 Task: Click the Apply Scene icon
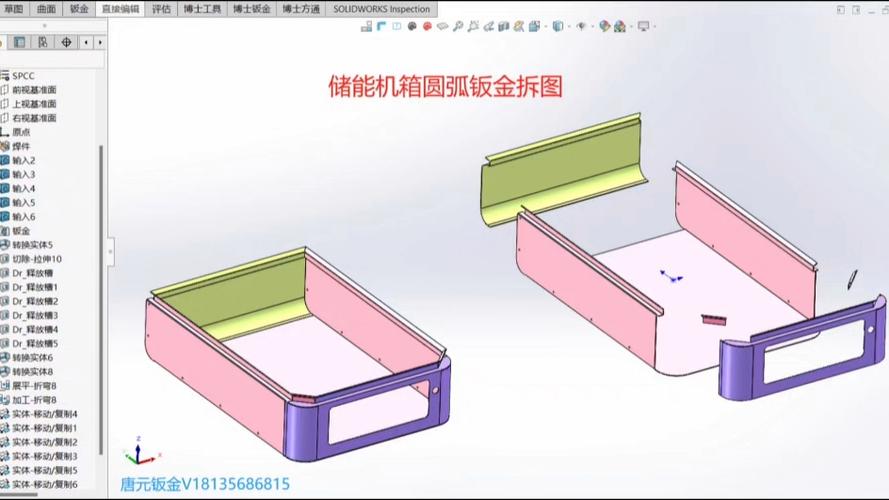point(619,26)
